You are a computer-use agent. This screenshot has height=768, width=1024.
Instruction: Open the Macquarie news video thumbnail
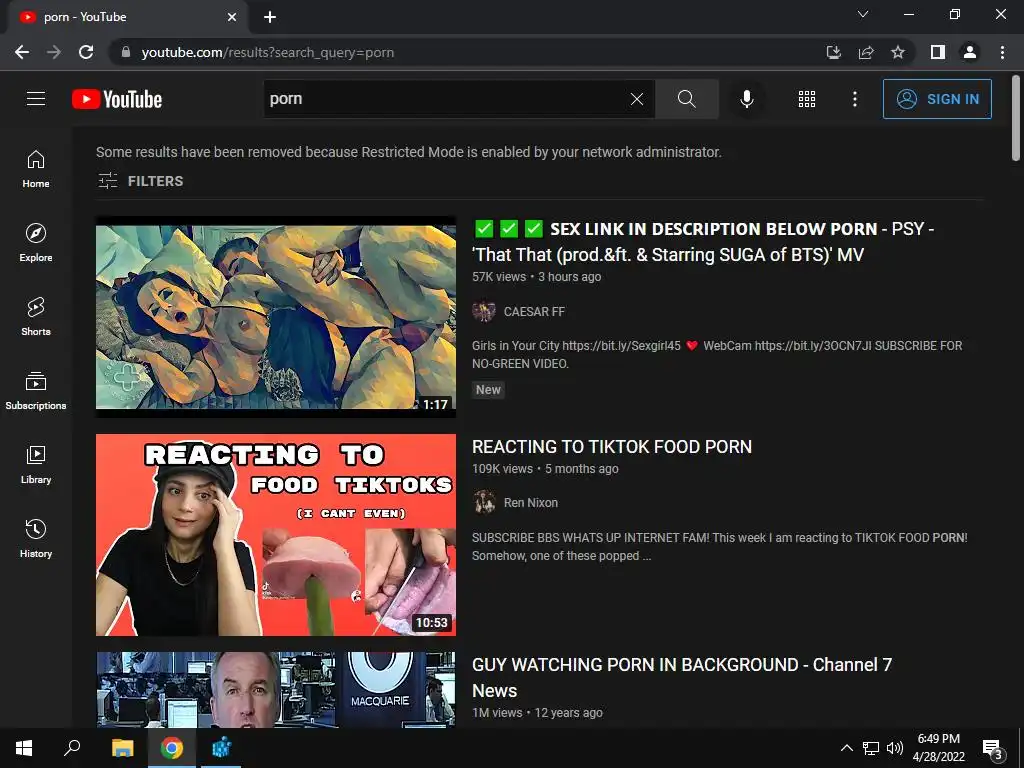[276, 690]
